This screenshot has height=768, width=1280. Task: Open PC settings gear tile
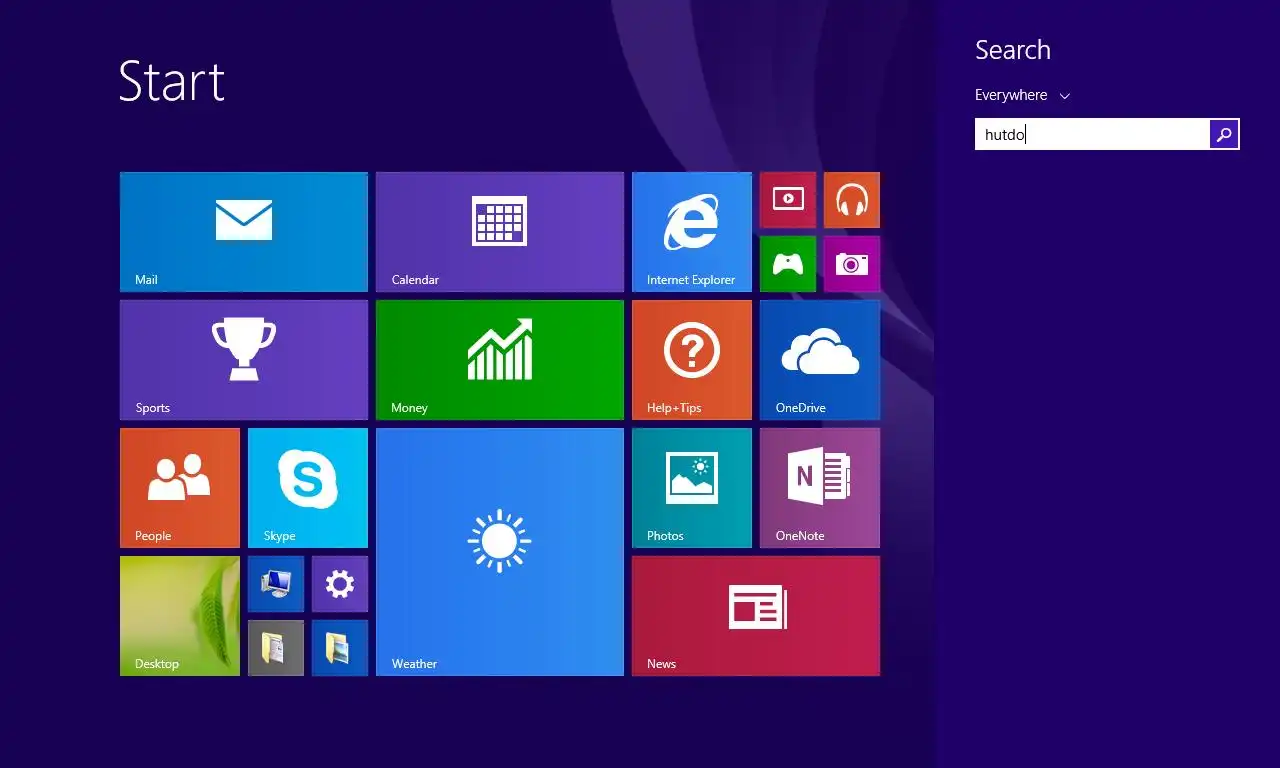coord(340,584)
